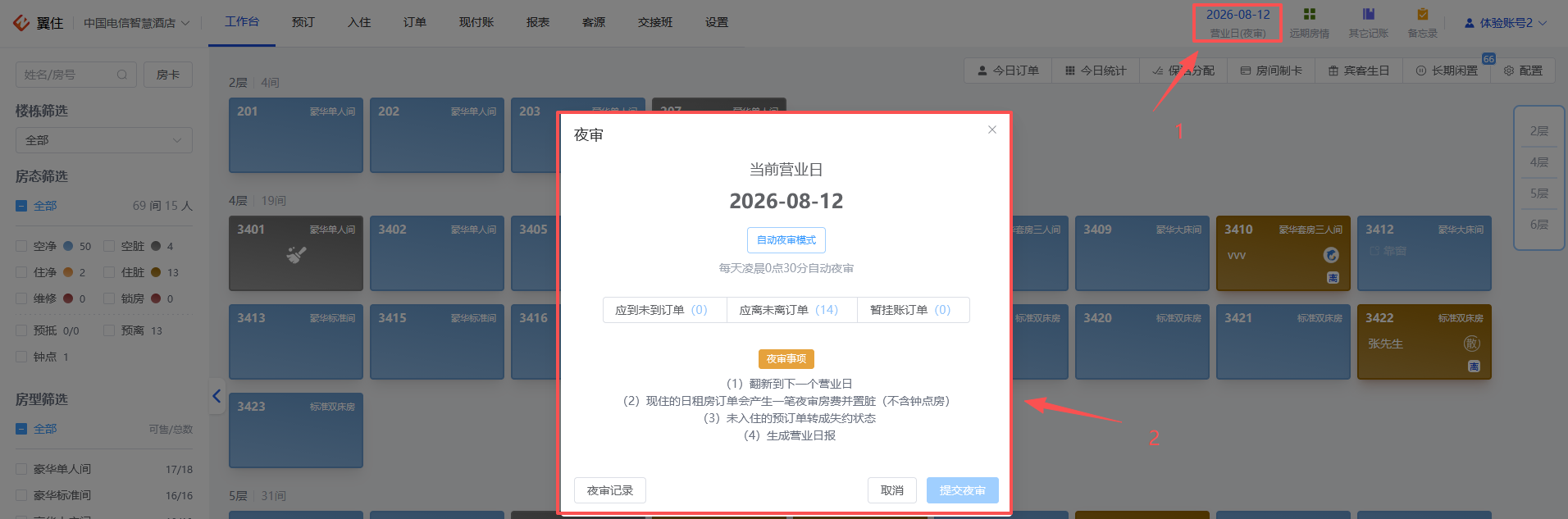This screenshot has height=519, width=1568.
Task: Open 长期闲置 toolbar button
Action: click(1447, 71)
